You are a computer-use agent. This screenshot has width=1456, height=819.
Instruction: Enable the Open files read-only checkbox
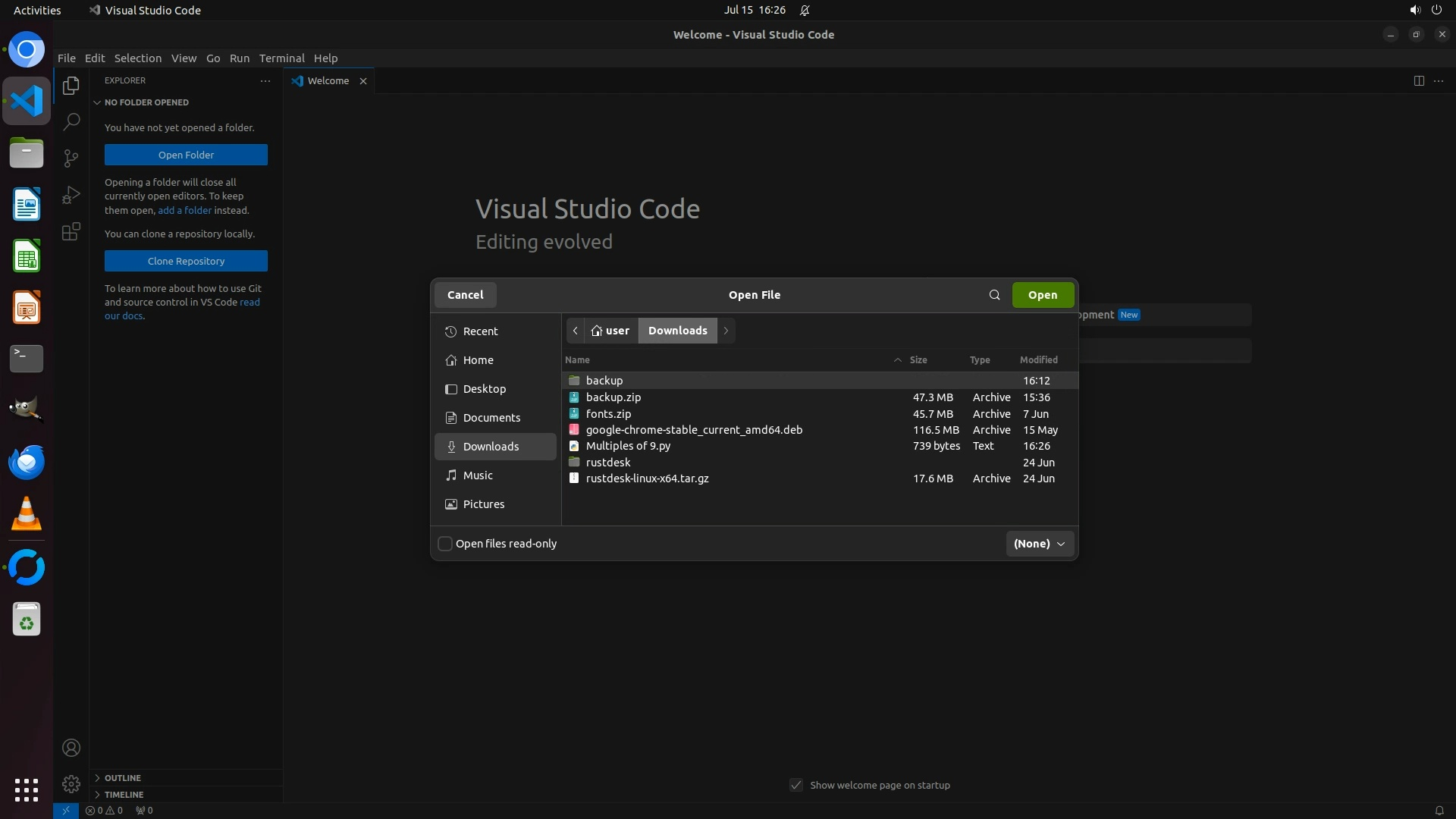[446, 544]
